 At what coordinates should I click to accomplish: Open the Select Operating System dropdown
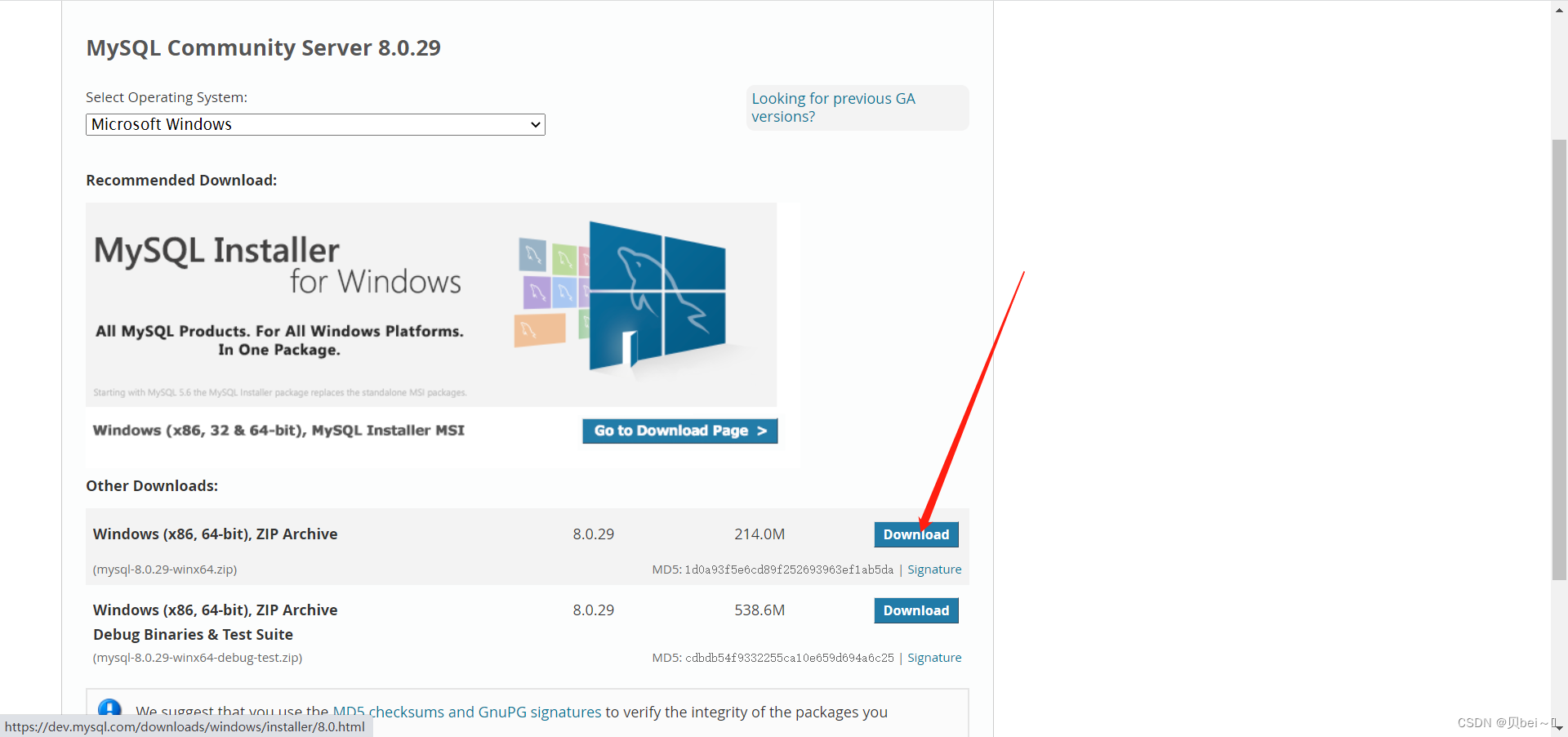tap(315, 124)
